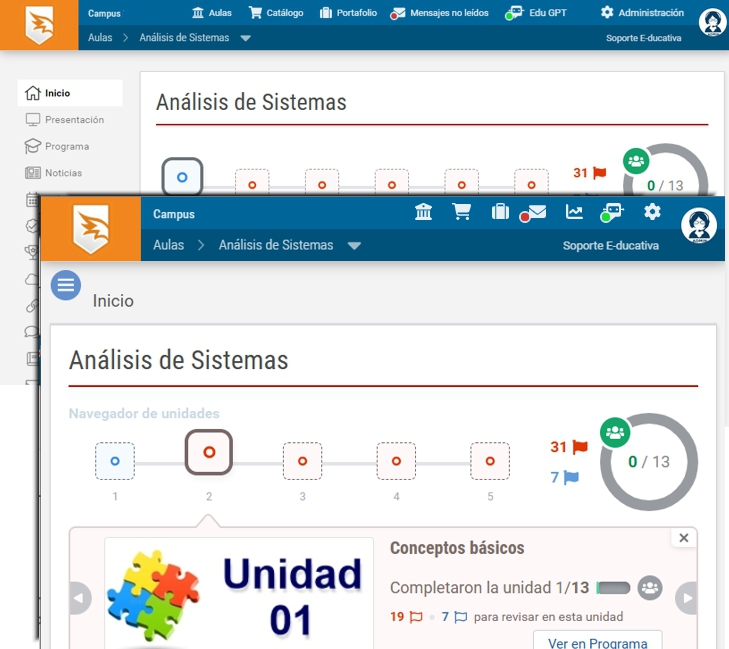Select unit 4 in the Navegador de unidades
The width and height of the screenshot is (729, 649).
click(396, 461)
